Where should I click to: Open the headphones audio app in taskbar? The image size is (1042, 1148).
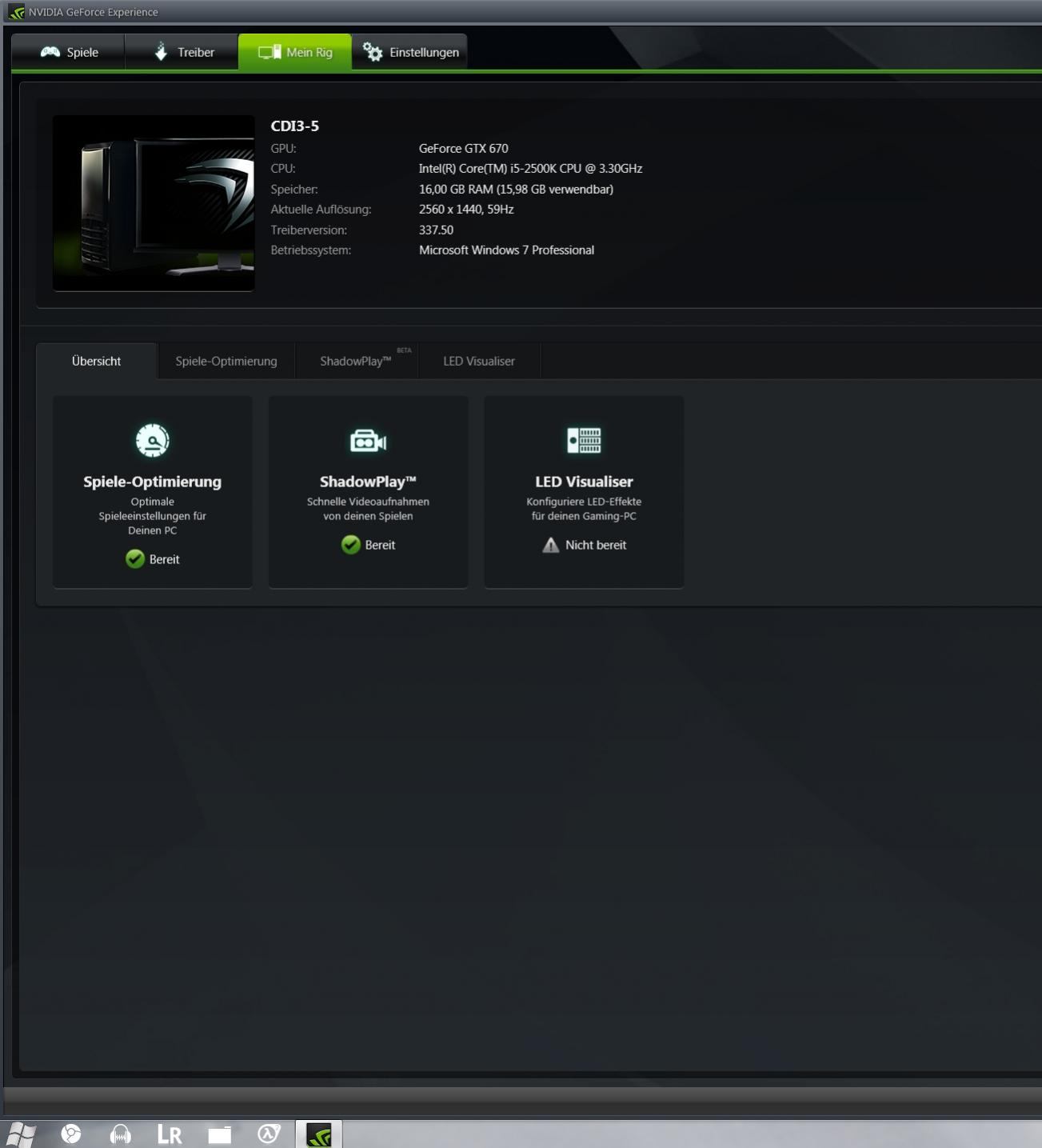(x=121, y=1134)
